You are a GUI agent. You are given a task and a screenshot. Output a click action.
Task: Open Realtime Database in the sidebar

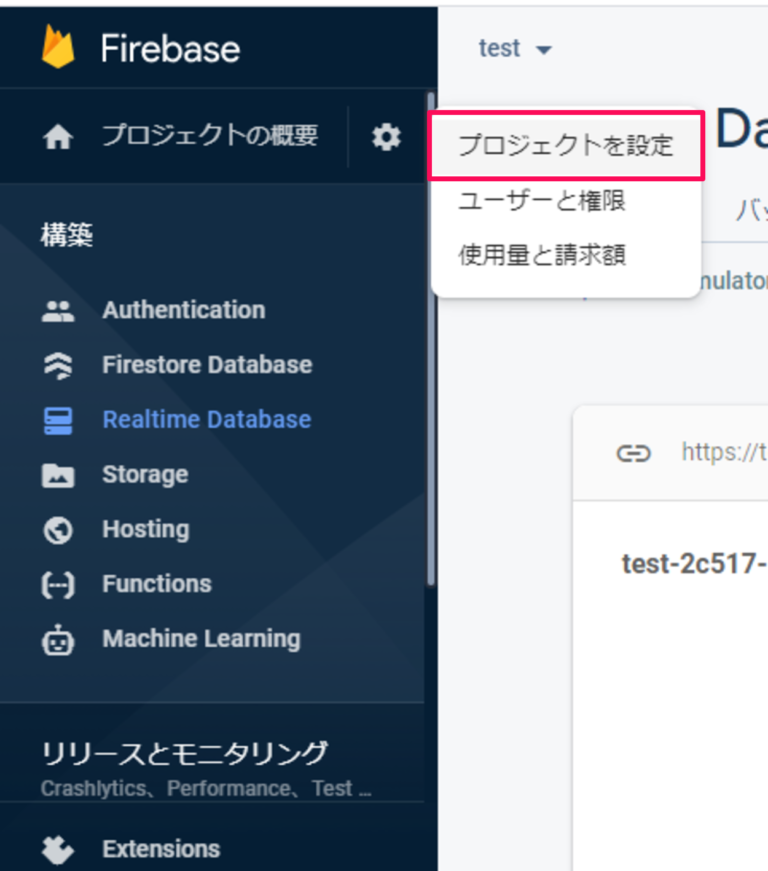(x=207, y=419)
